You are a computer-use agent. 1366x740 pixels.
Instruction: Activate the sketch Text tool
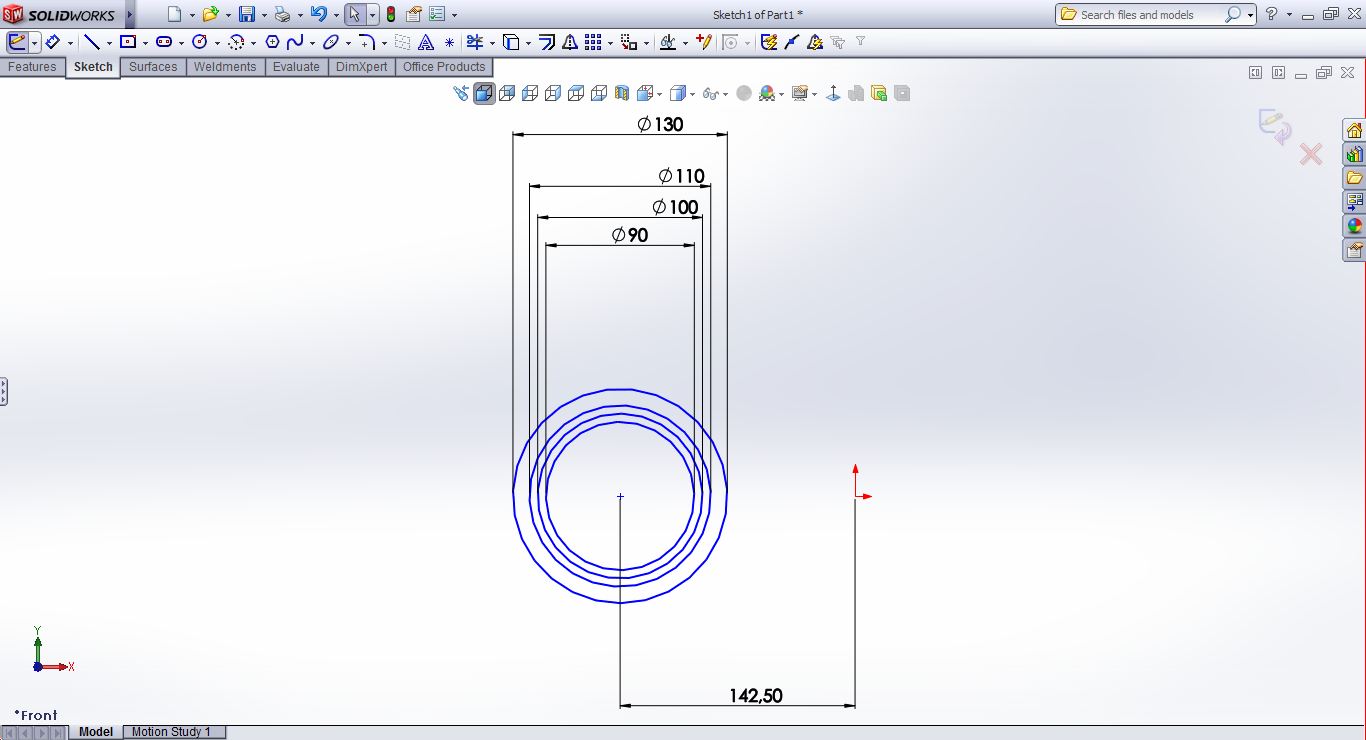(426, 42)
